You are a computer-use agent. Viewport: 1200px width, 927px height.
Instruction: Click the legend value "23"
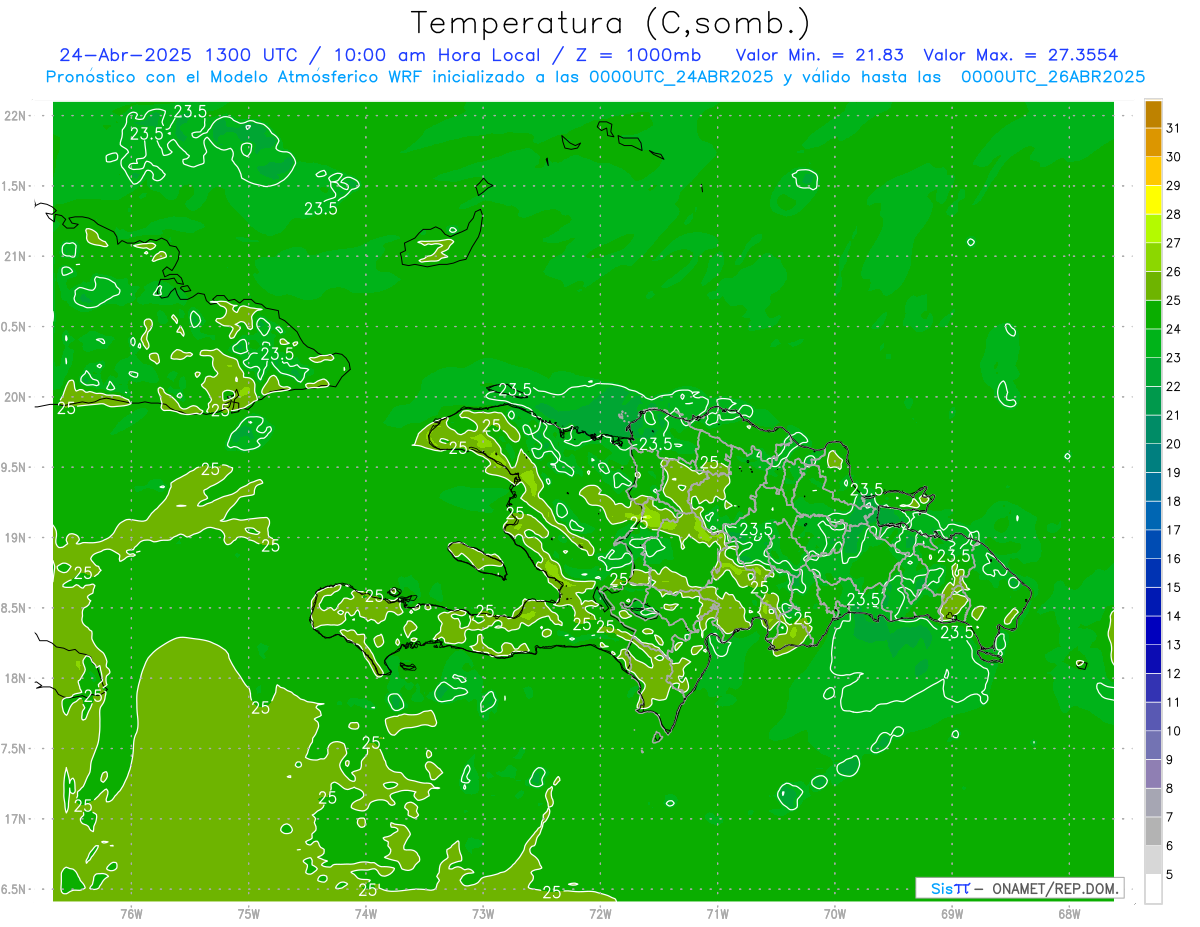[1174, 358]
